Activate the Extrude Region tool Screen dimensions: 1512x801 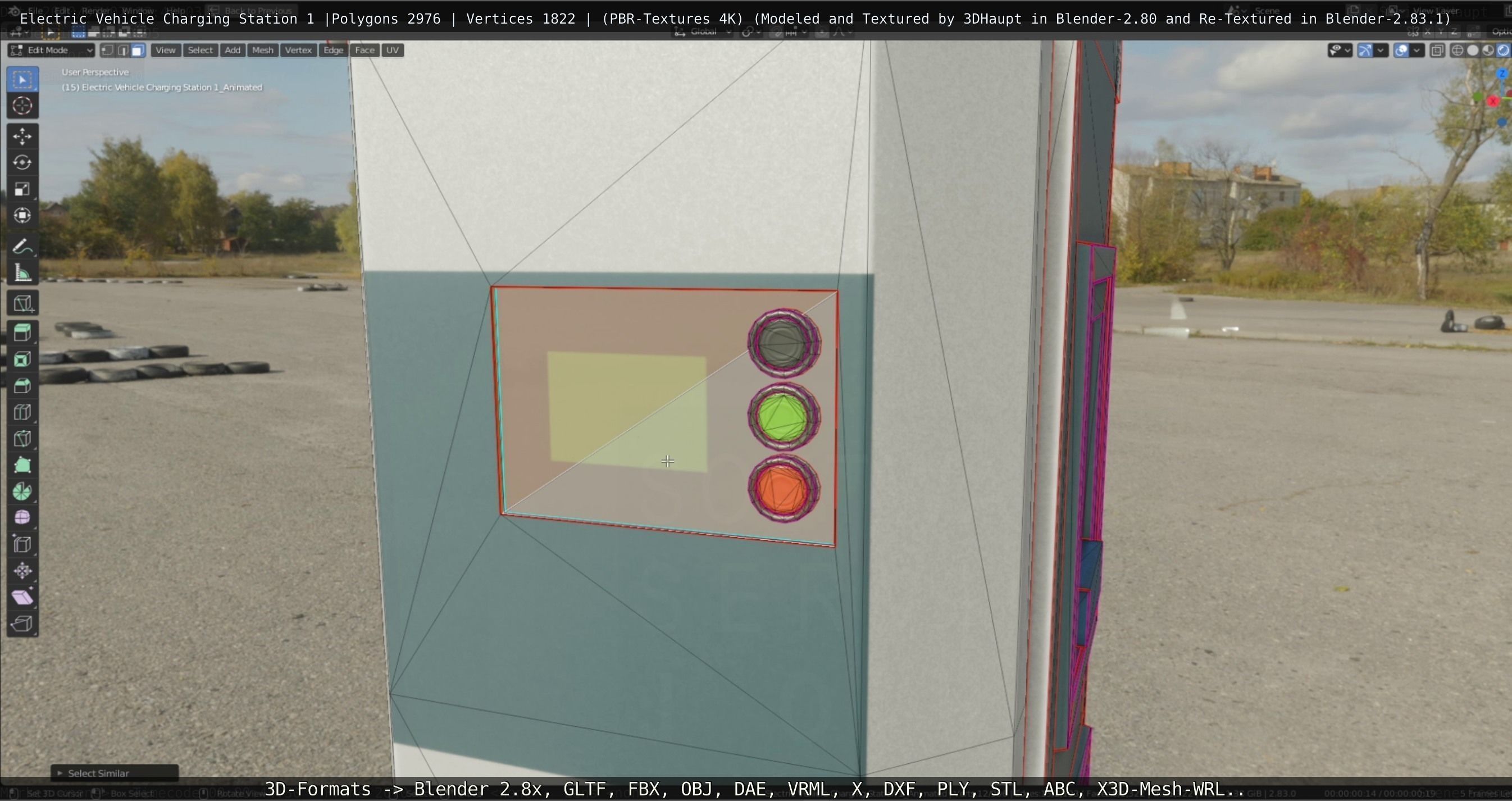click(x=22, y=333)
